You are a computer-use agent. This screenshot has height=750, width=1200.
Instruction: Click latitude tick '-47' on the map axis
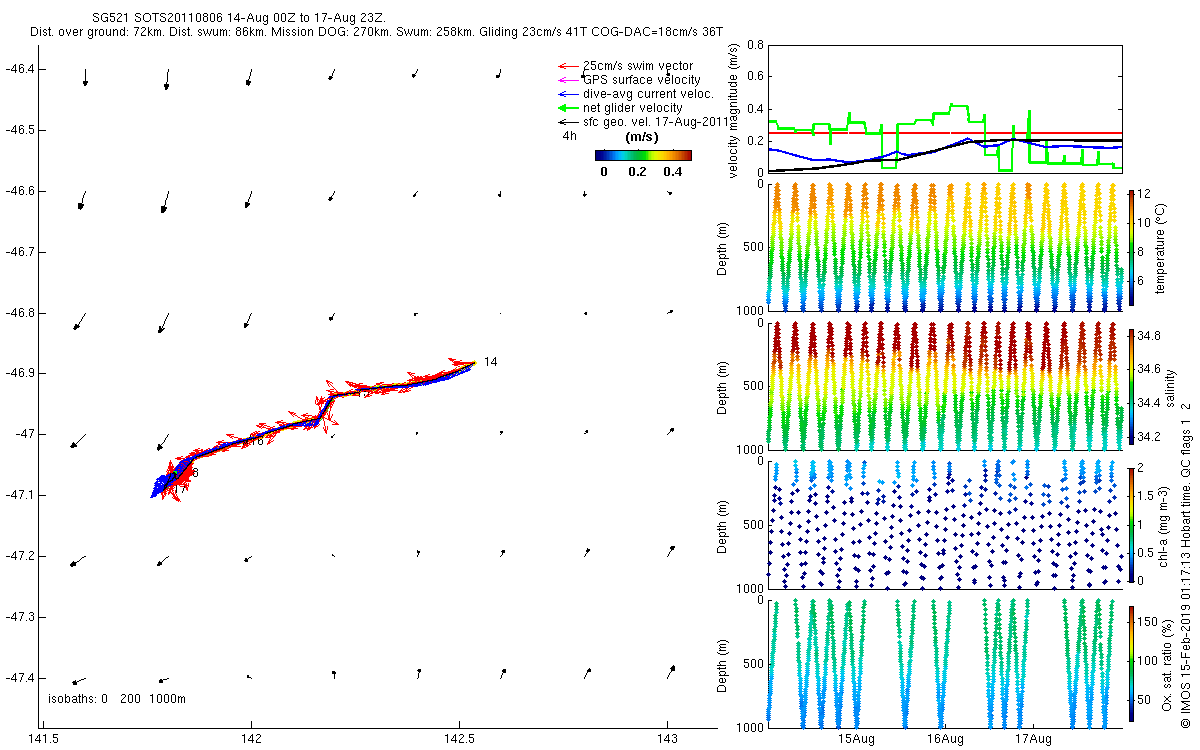point(27,434)
